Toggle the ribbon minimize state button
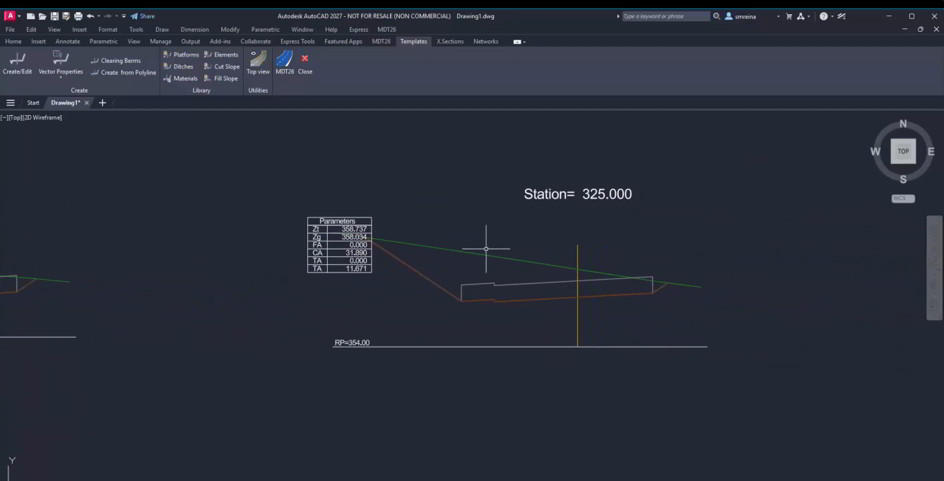The width and height of the screenshot is (944, 481). (x=517, y=42)
